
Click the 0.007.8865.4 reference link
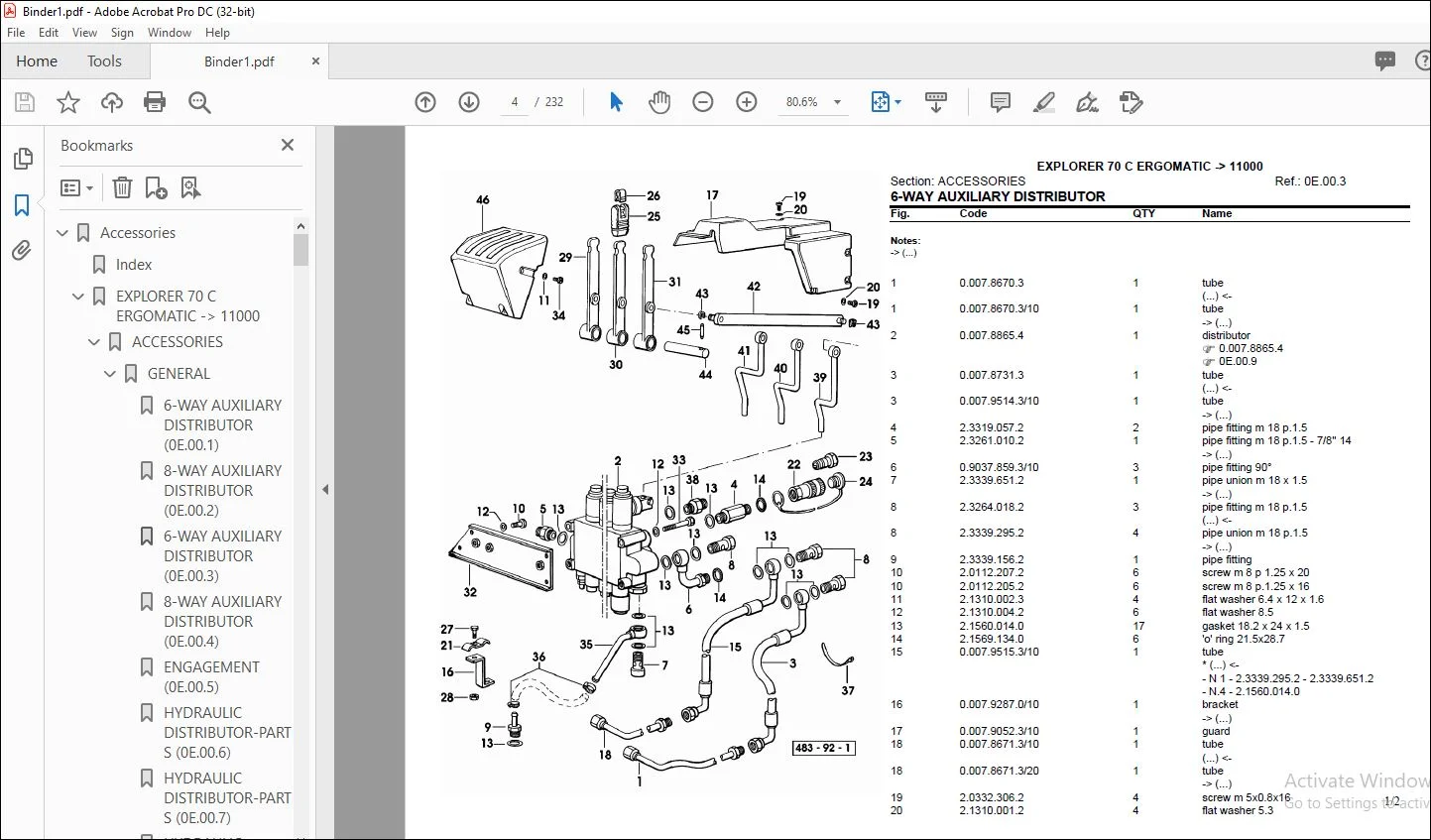pos(1251,348)
